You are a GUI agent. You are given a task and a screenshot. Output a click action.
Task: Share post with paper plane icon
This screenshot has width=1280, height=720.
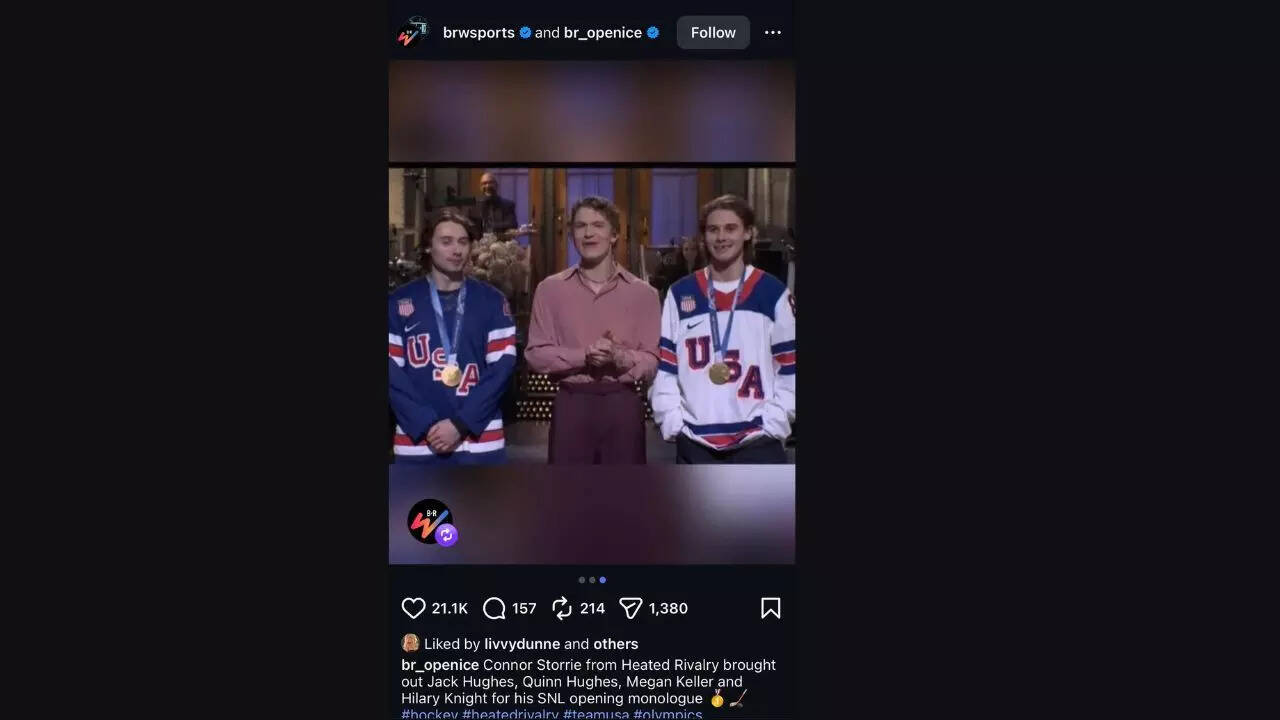(630, 608)
